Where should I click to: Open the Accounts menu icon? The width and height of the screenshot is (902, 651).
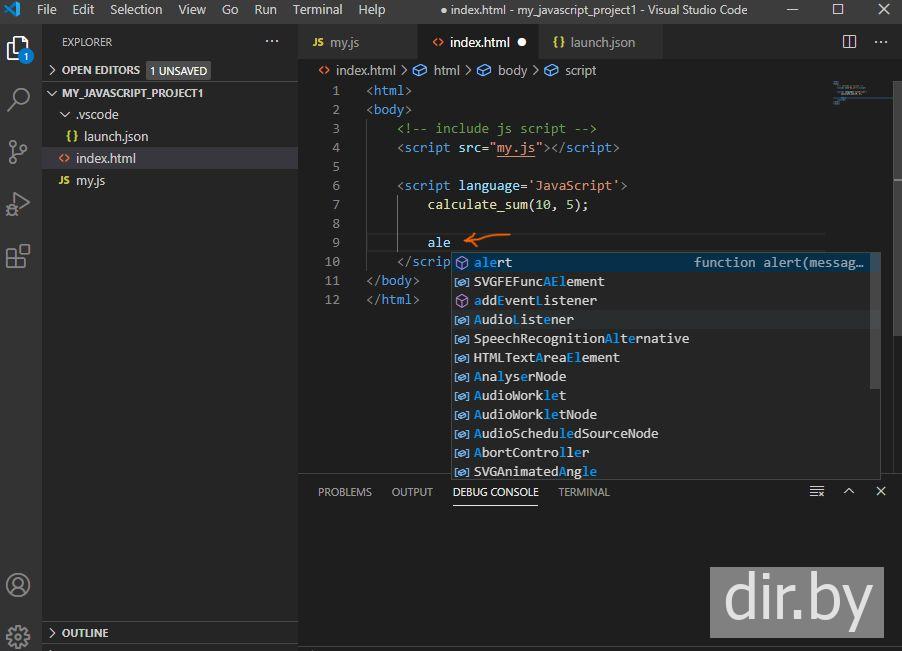point(18,585)
